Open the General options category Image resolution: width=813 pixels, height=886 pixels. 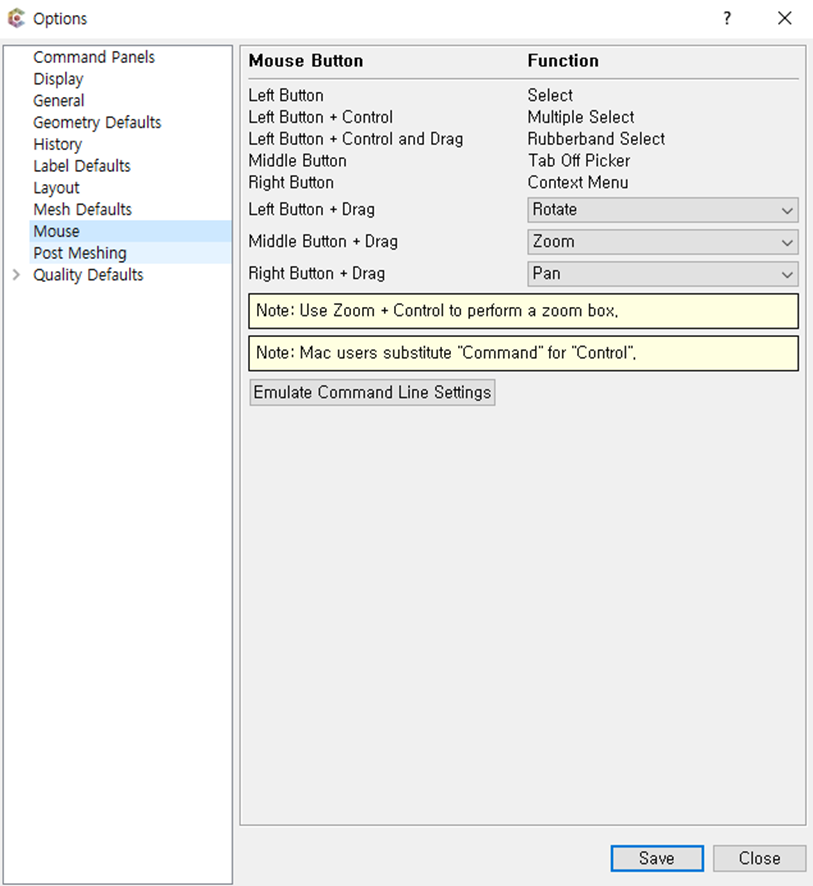click(x=59, y=101)
